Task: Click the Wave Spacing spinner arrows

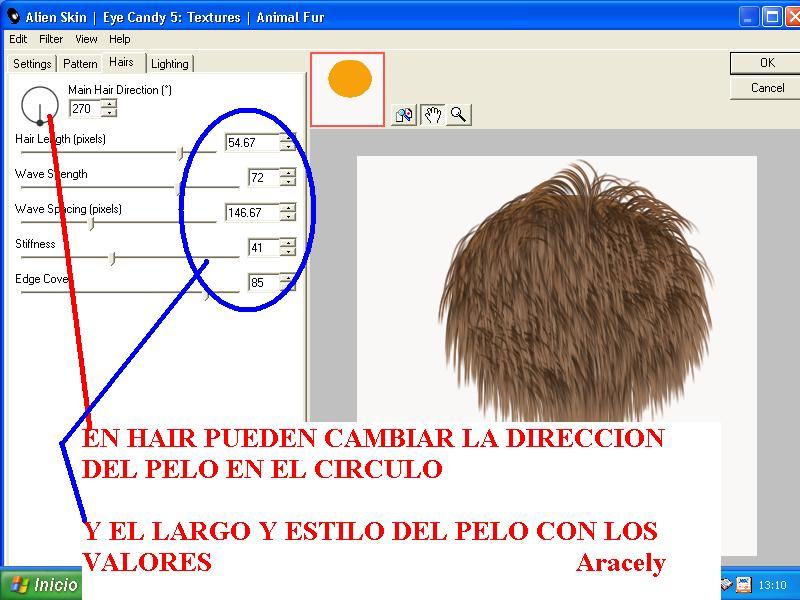Action: point(288,212)
